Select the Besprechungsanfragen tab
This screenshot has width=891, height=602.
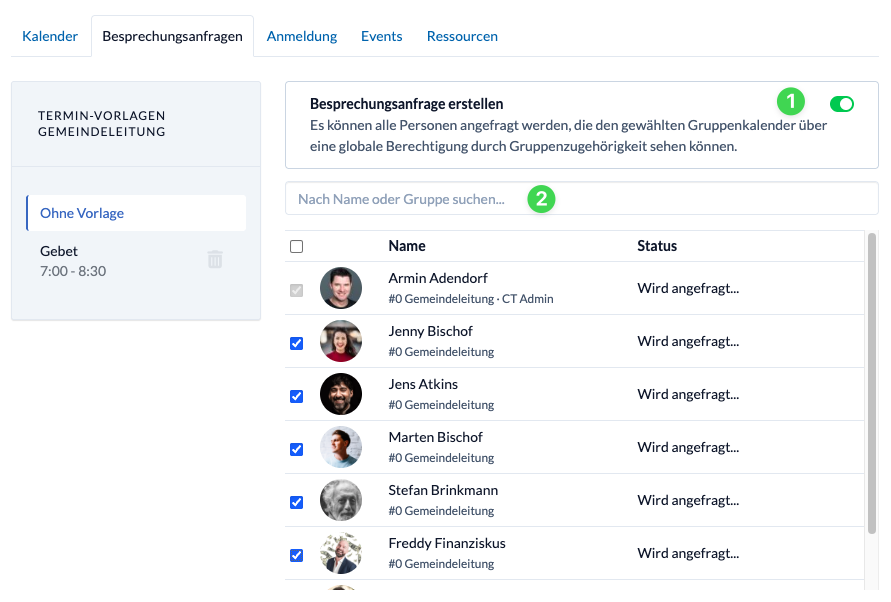pyautogui.click(x=172, y=36)
